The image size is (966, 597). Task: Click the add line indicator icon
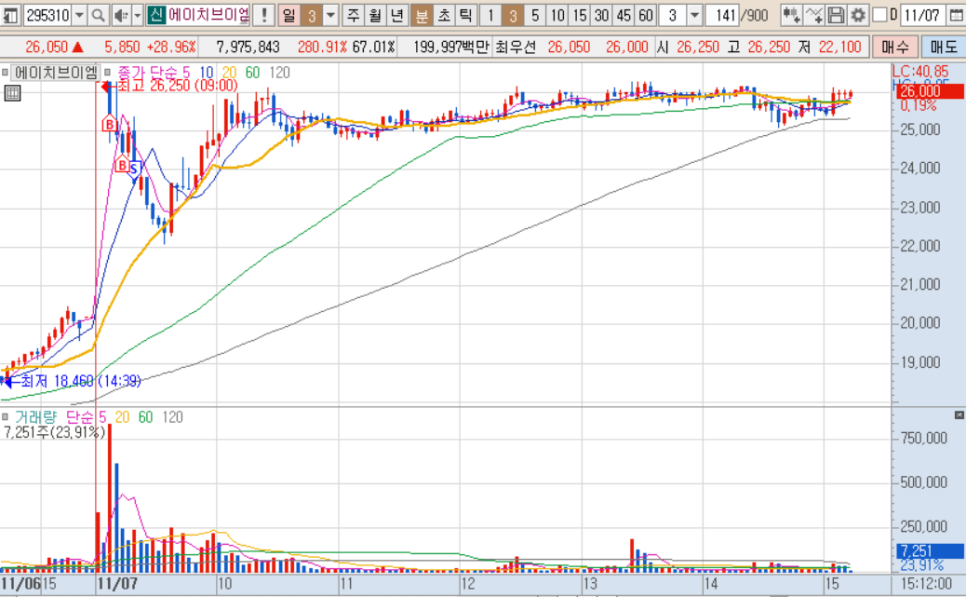coord(814,15)
